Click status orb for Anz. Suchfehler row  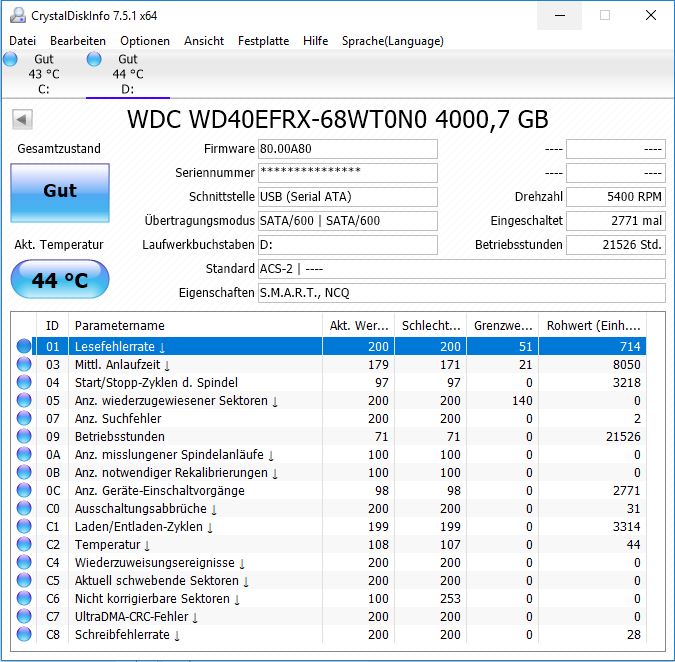(24, 418)
